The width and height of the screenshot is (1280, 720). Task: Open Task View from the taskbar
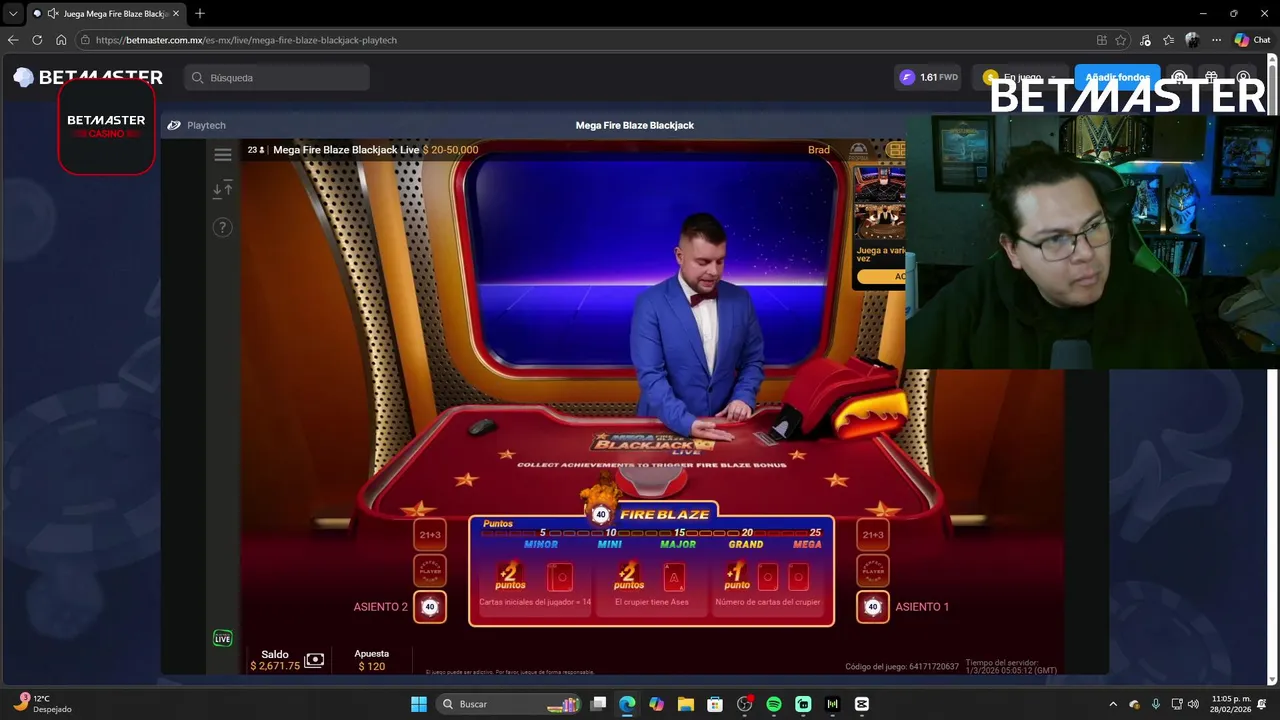coord(598,704)
